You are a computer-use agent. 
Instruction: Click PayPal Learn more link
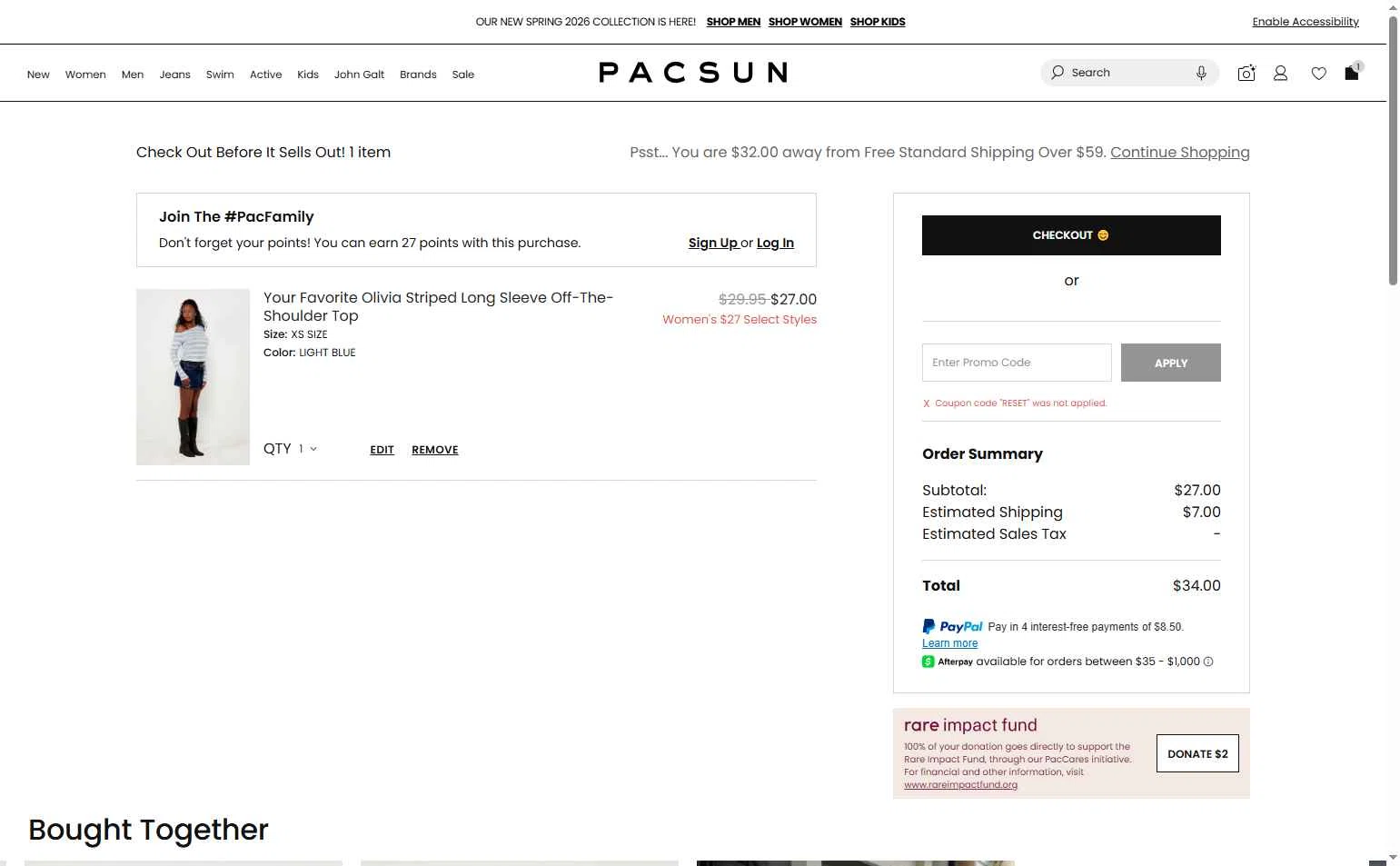(949, 643)
